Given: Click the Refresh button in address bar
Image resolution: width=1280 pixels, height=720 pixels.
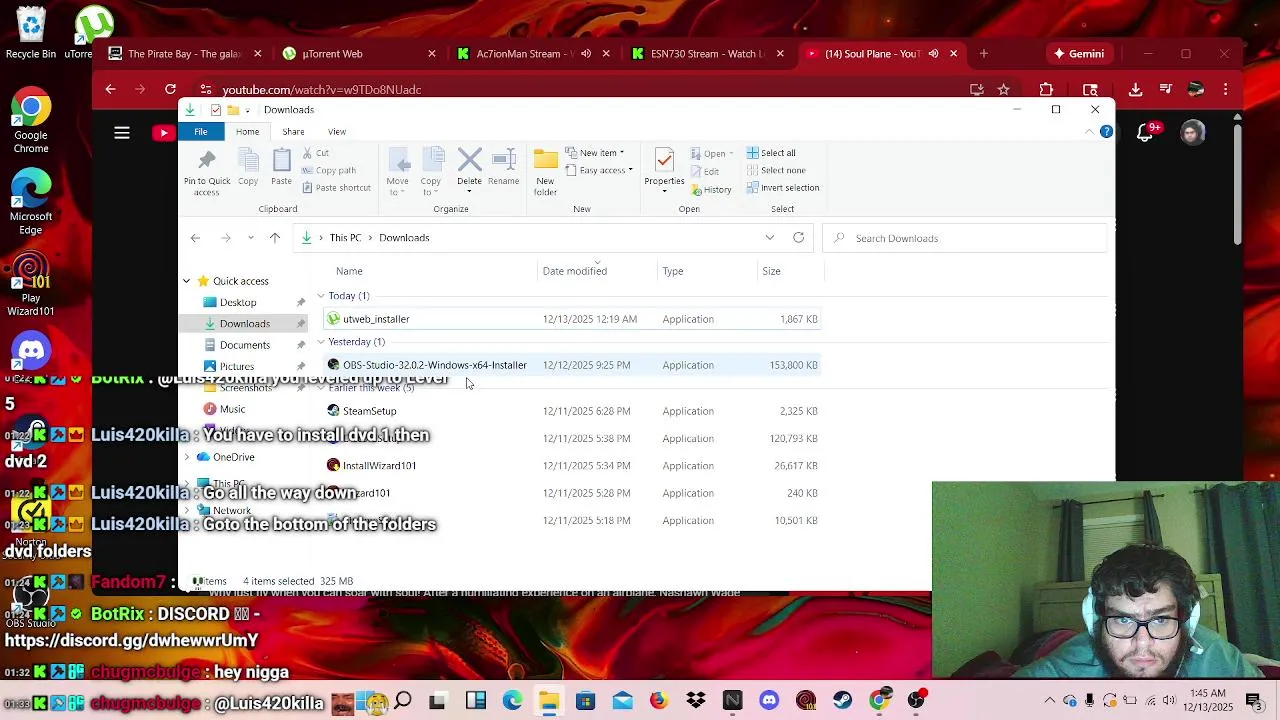Looking at the screenshot, I should pyautogui.click(x=798, y=238).
